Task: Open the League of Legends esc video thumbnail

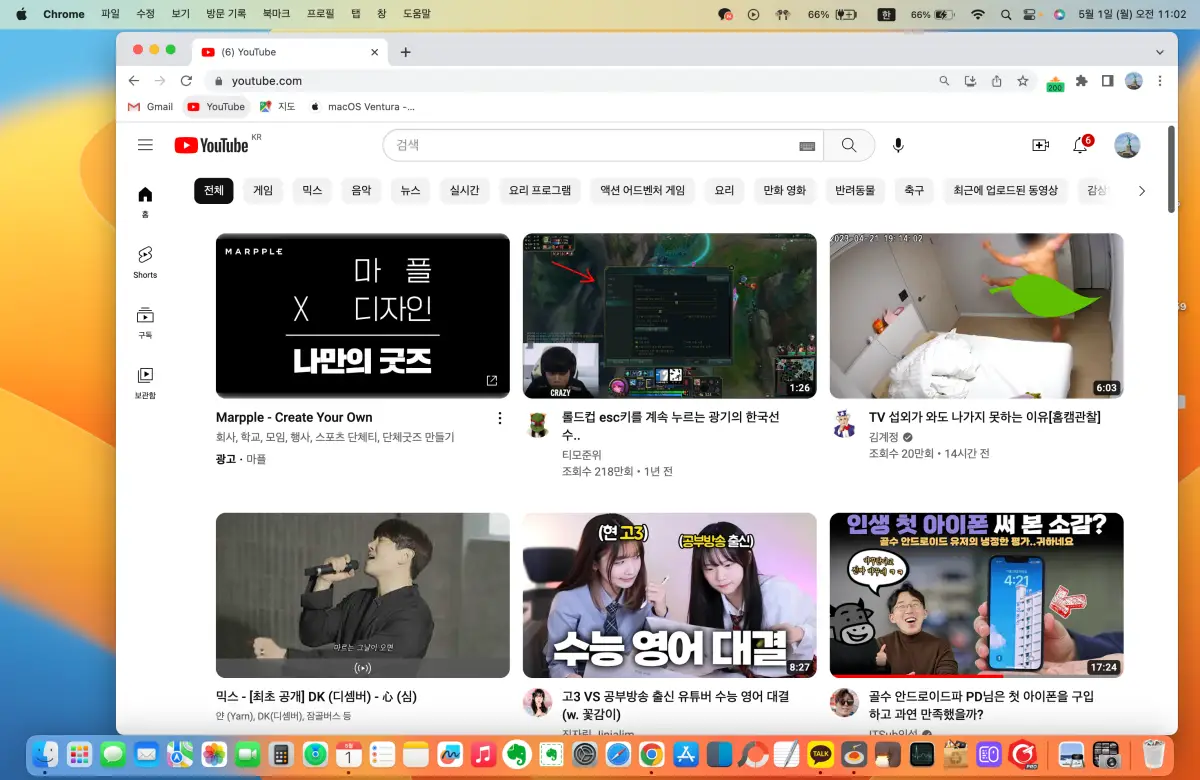Action: click(670, 316)
